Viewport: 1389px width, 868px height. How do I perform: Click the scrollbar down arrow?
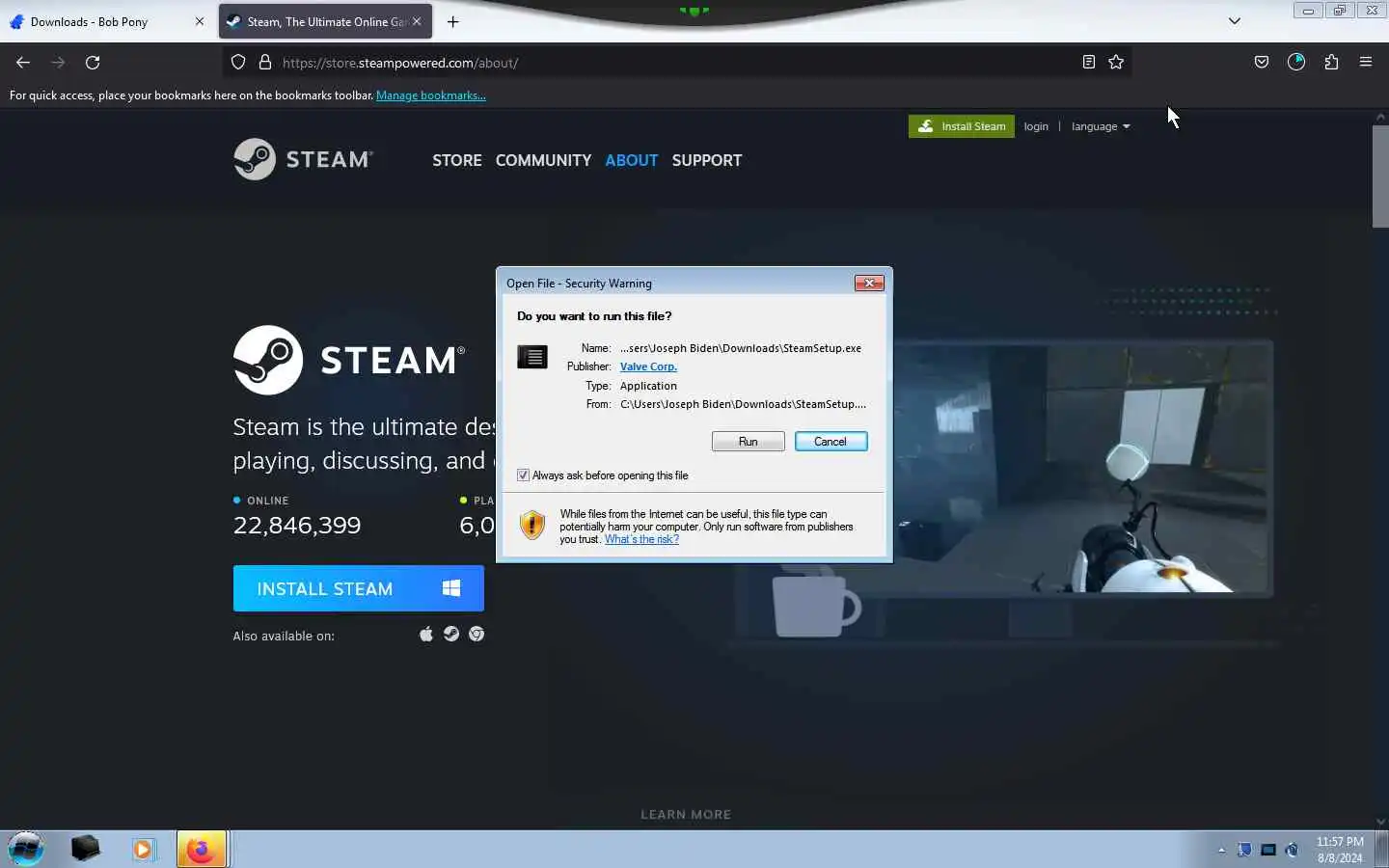(x=1380, y=822)
